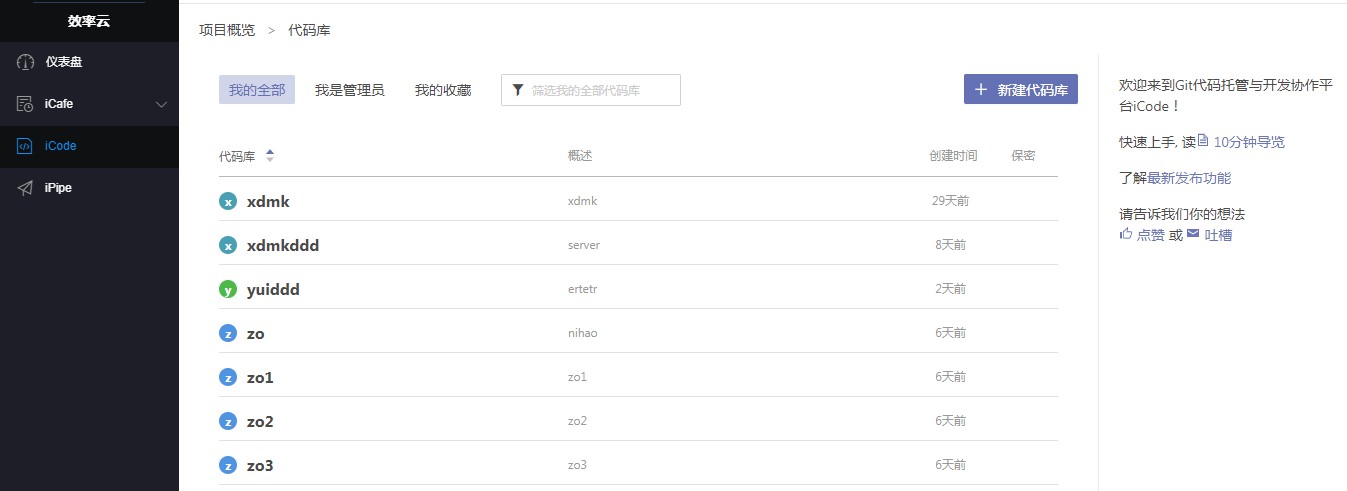The image size is (1347, 491).
Task: Open the xdmkddd repository
Action: (283, 245)
